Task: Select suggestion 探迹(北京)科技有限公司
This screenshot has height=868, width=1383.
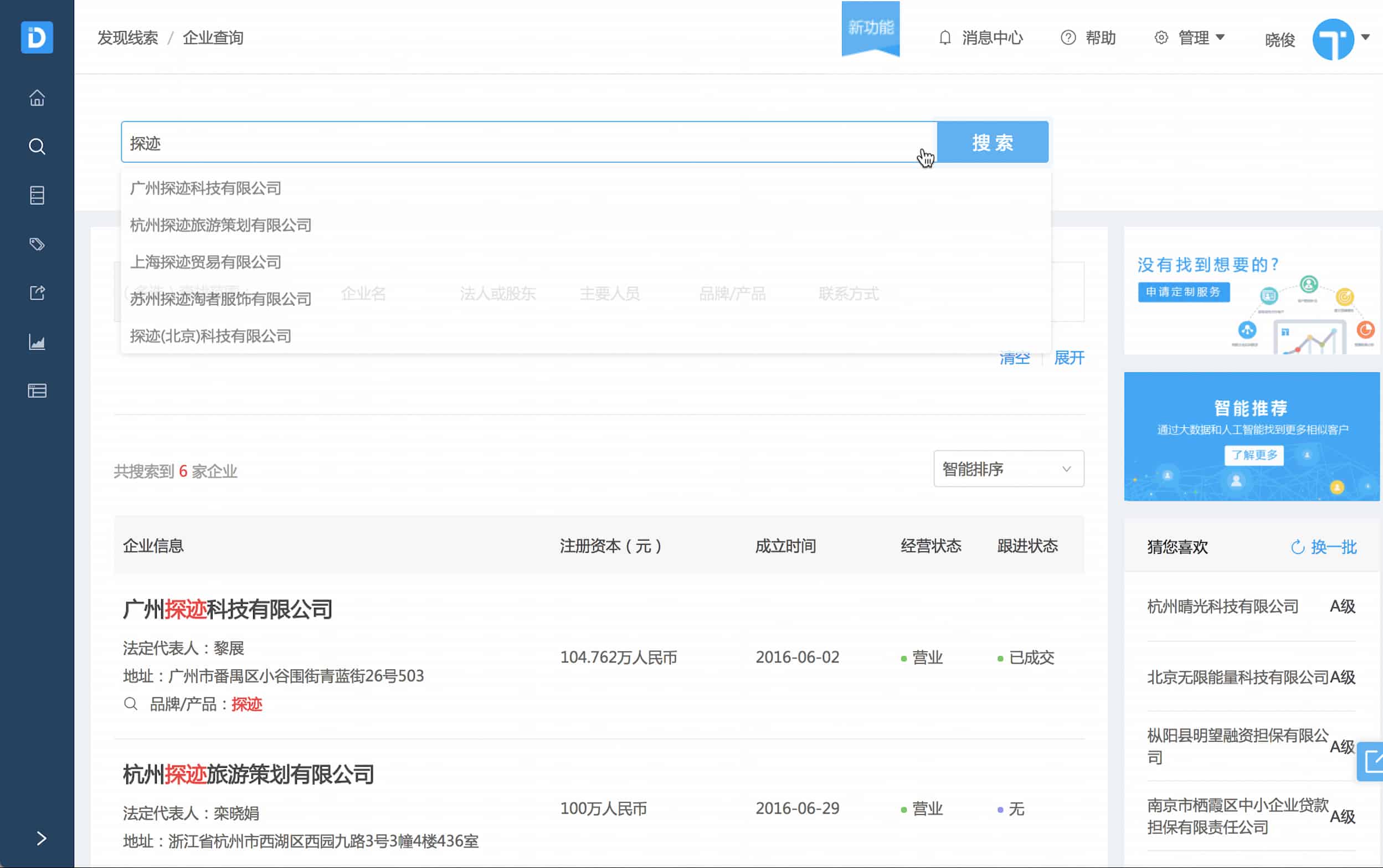Action: [x=210, y=336]
